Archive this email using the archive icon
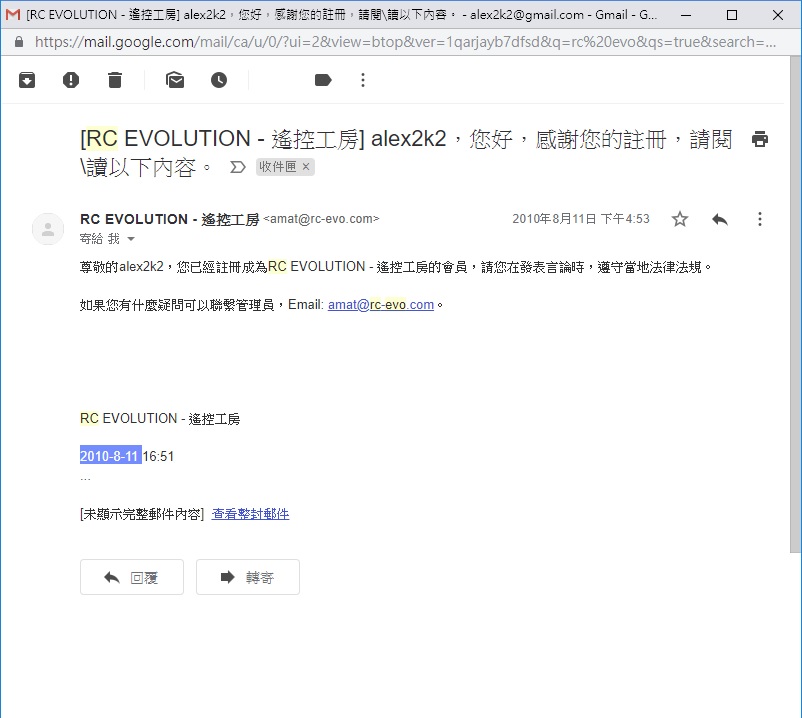This screenshot has height=718, width=802. tap(27, 80)
